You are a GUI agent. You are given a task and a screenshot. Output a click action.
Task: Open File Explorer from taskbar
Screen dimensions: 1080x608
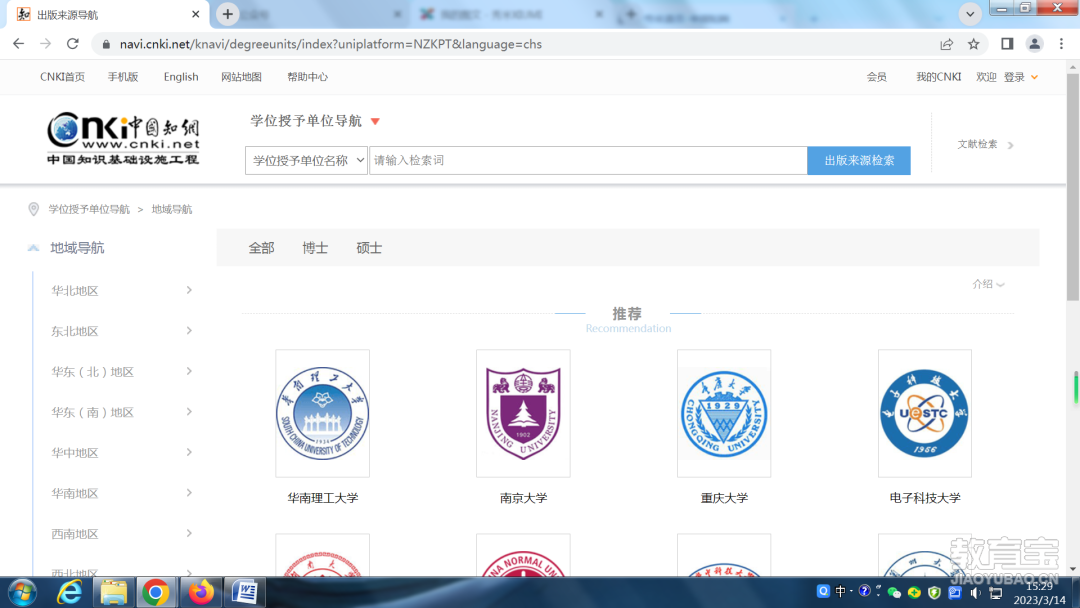pyautogui.click(x=114, y=592)
